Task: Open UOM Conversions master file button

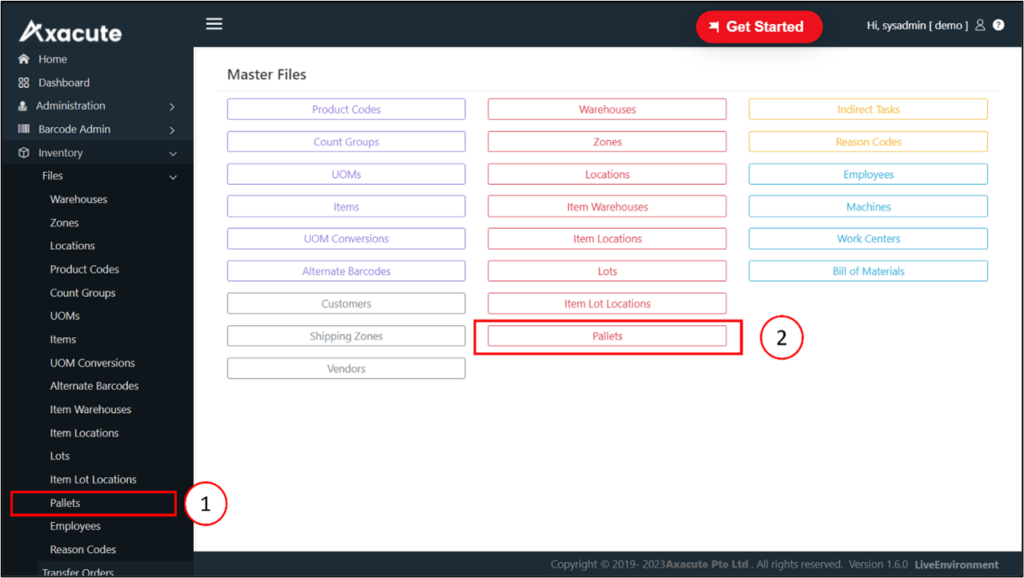Action: (x=346, y=238)
